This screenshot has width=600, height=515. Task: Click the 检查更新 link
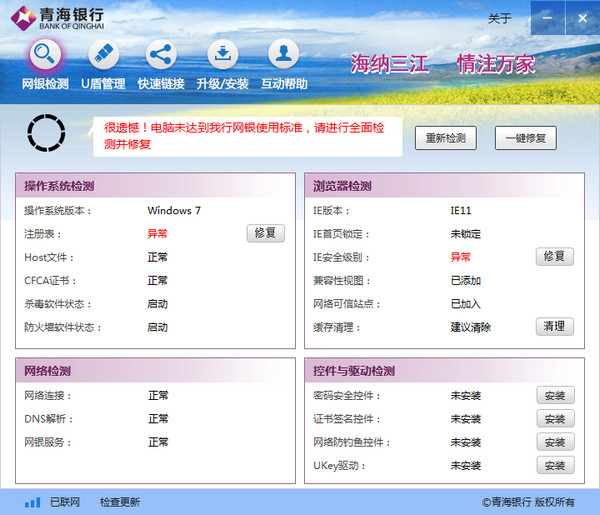tap(120, 502)
